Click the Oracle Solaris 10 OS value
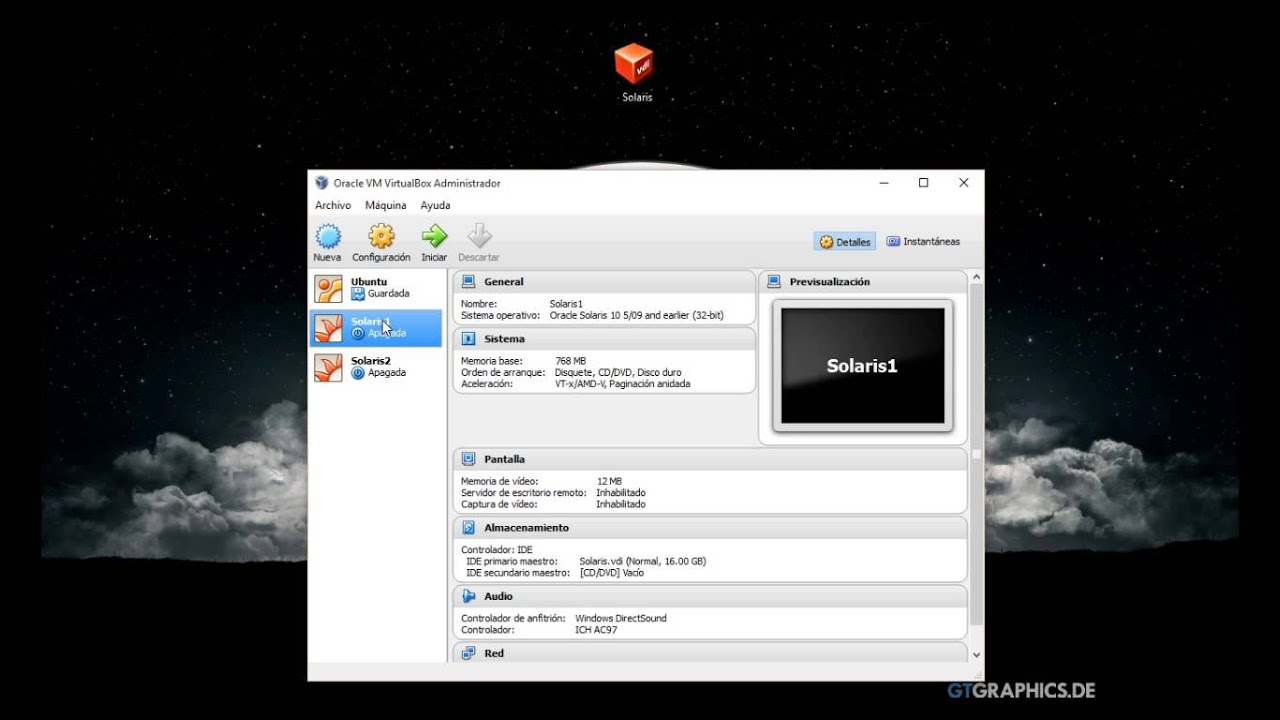This screenshot has width=1280, height=720. pos(636,315)
